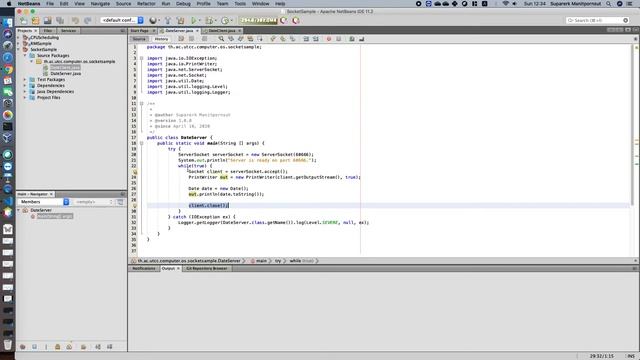This screenshot has width=640, height=360.
Task: Switch to the Source view button
Action: click(x=139, y=39)
